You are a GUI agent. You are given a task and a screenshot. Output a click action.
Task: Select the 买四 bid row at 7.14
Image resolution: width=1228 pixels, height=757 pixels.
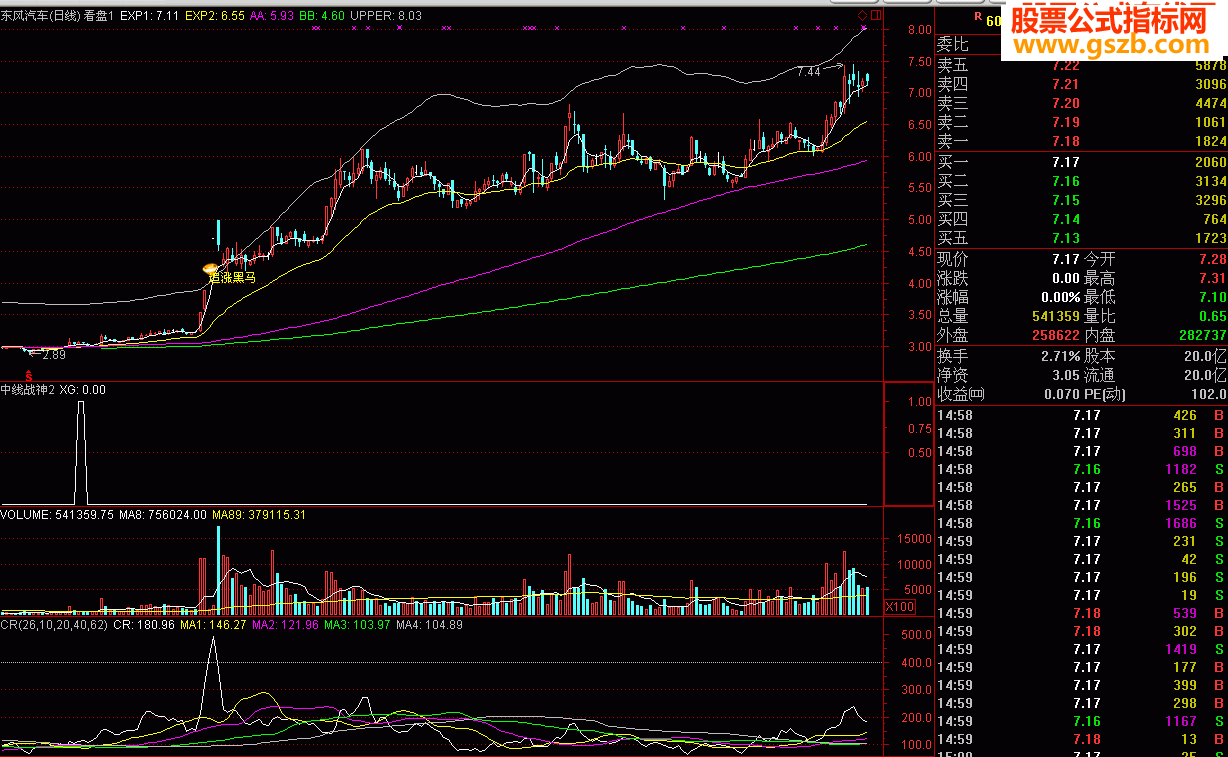(1081, 219)
